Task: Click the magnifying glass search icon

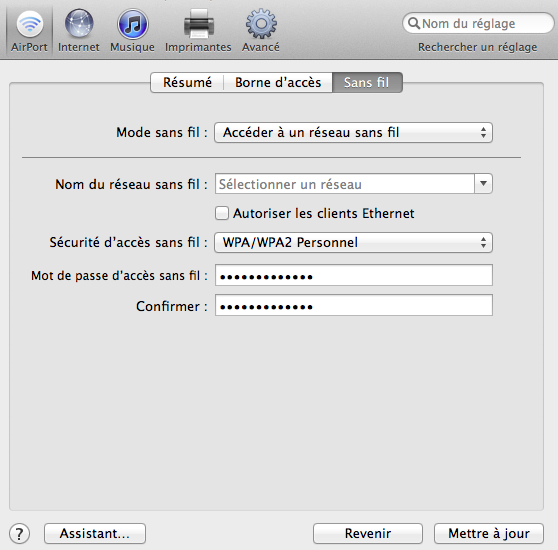Action: click(x=414, y=23)
